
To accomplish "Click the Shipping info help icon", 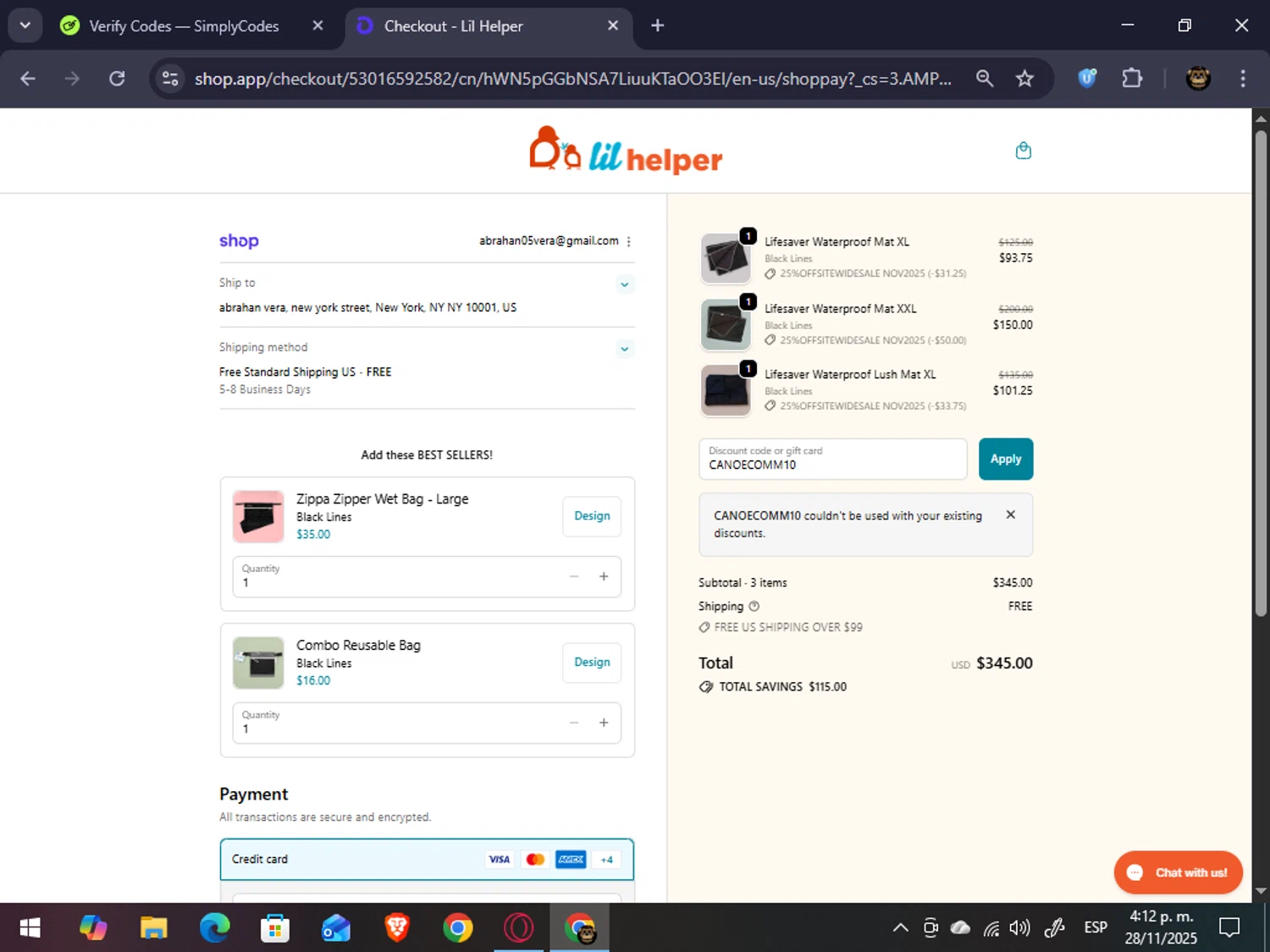I will pos(754,606).
